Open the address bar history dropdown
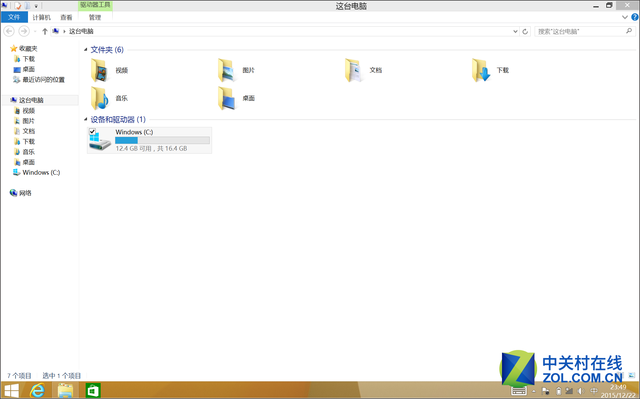The height and width of the screenshot is (399, 640). pyautogui.click(x=515, y=31)
